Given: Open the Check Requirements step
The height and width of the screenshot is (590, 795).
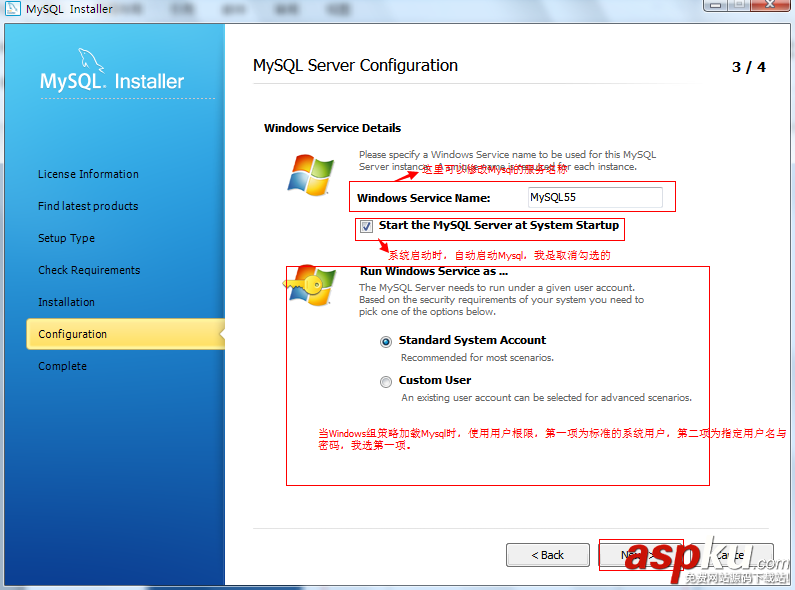Looking at the screenshot, I should point(89,270).
